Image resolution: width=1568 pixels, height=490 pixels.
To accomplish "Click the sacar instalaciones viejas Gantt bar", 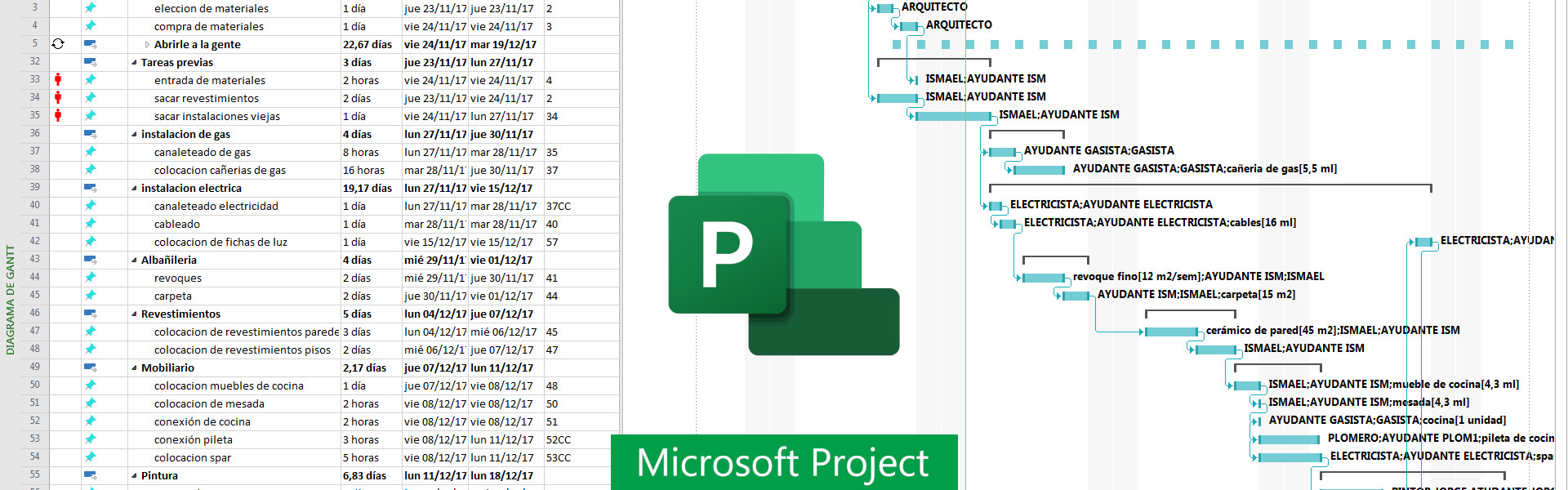I will 952,116.
